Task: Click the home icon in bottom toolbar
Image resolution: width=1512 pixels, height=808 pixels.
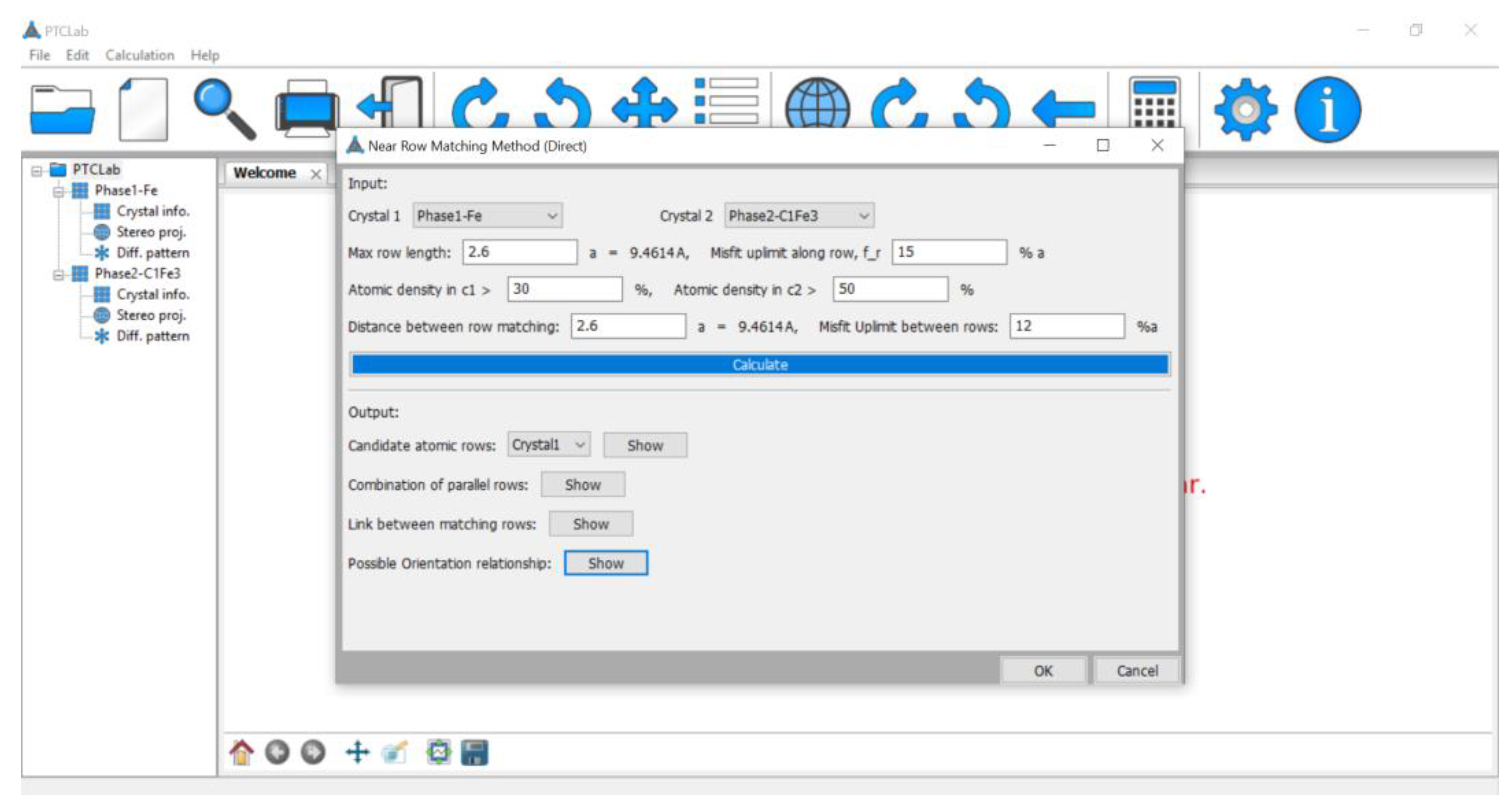Action: [241, 752]
